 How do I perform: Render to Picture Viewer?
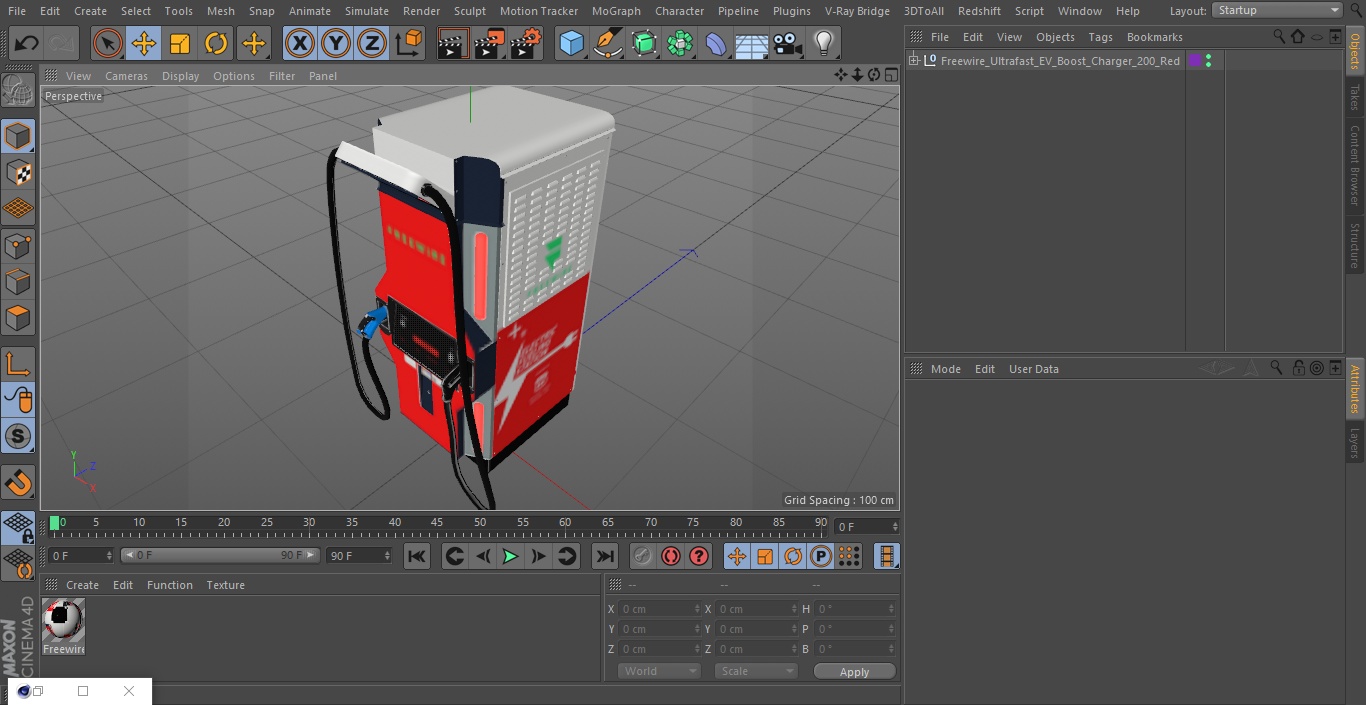point(489,43)
